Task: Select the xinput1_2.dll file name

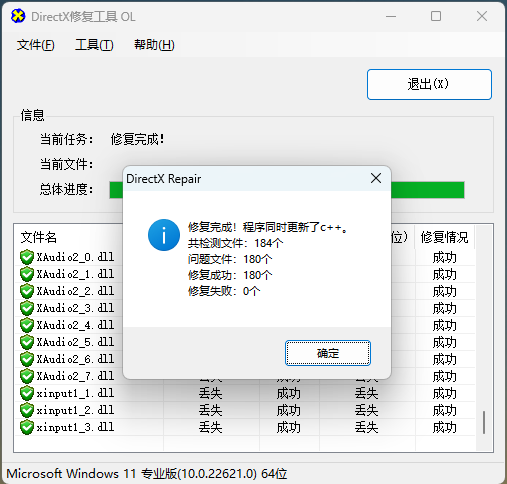Action: pyautogui.click(x=75, y=410)
